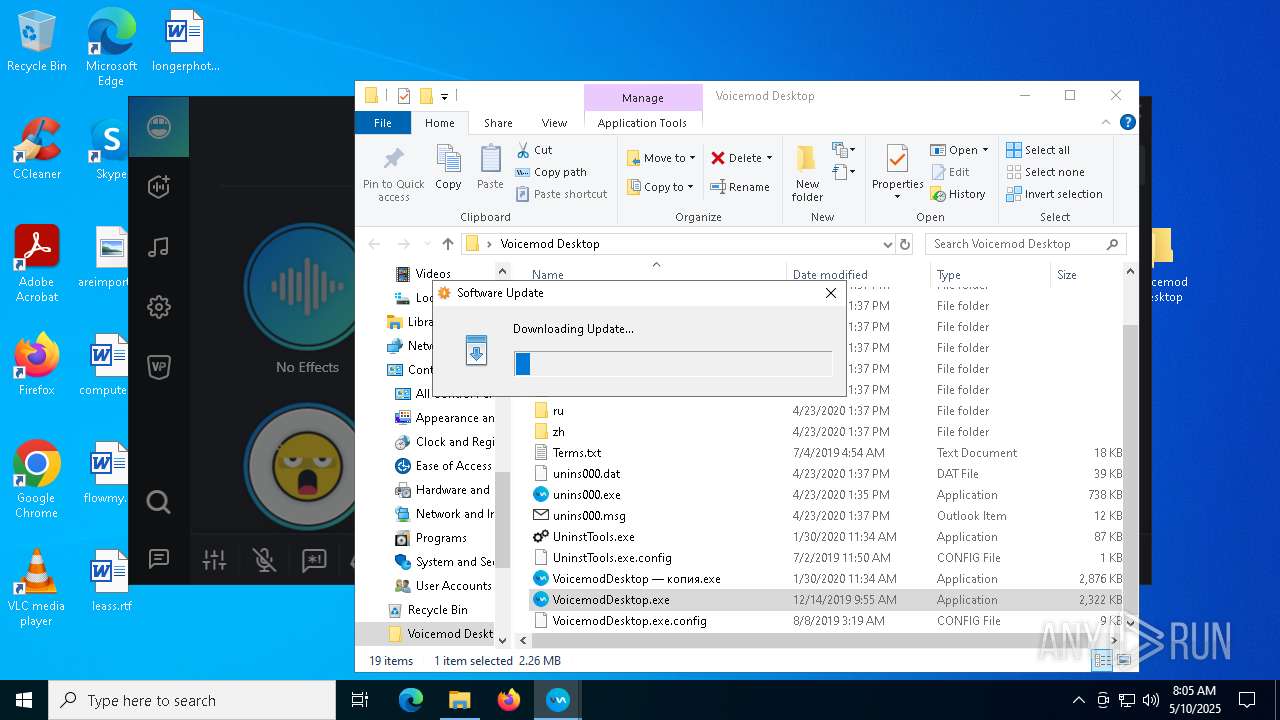
Task: Open Voicemod music note sidebar icon
Action: [x=159, y=246]
